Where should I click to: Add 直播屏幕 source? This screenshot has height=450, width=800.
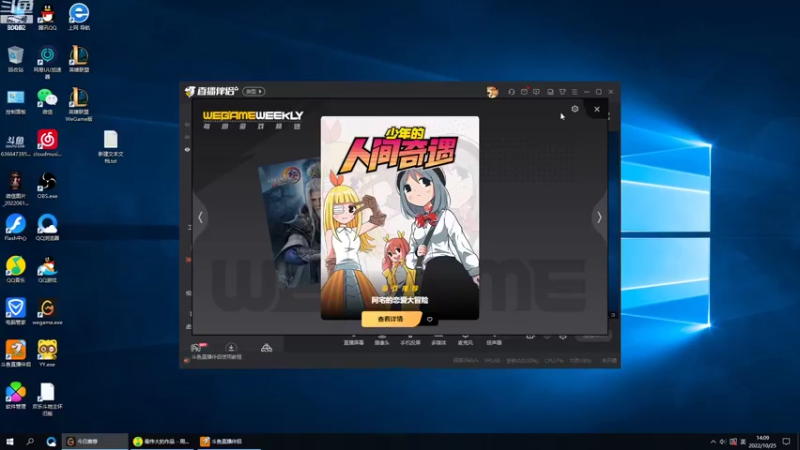pyautogui.click(x=354, y=340)
